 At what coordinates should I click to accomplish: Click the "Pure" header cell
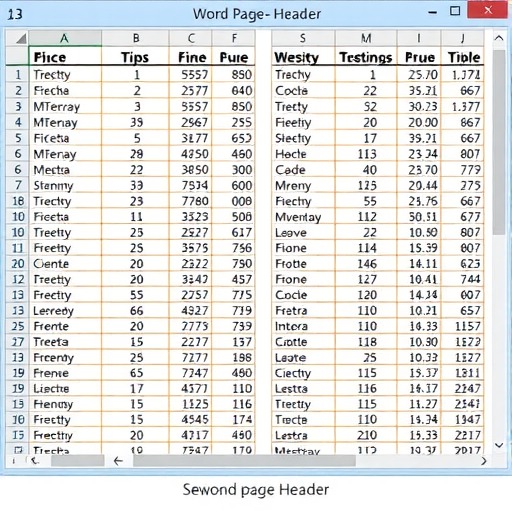pyautogui.click(x=234, y=57)
